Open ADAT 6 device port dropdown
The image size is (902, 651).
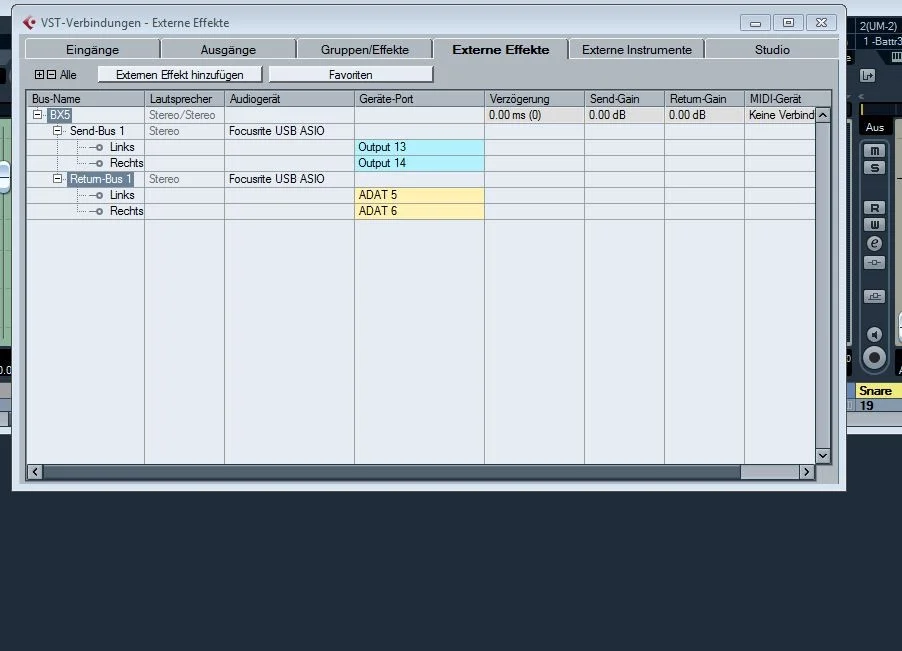click(419, 211)
